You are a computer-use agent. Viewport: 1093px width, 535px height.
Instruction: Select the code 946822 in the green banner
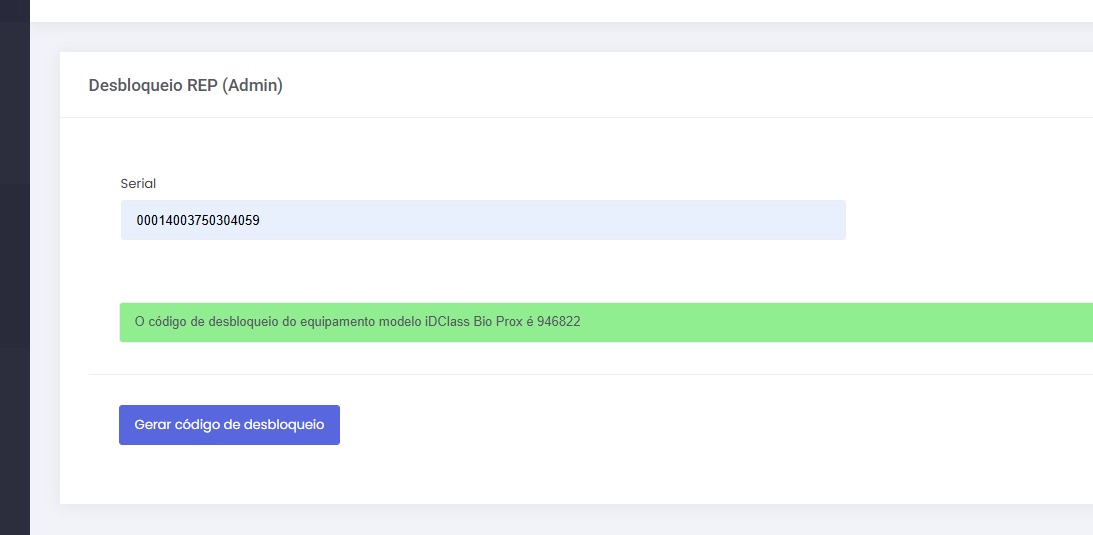(559, 322)
